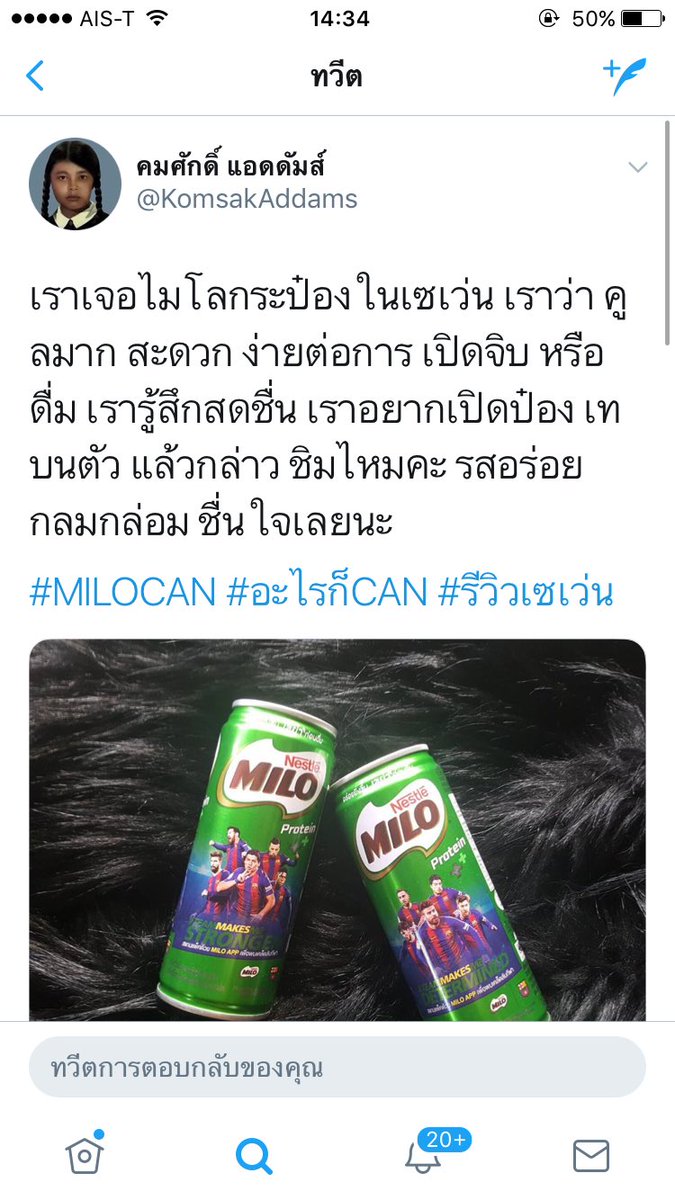Expand tweet options chevron menu
Screen dimensions: 675x1200
(x=638, y=168)
